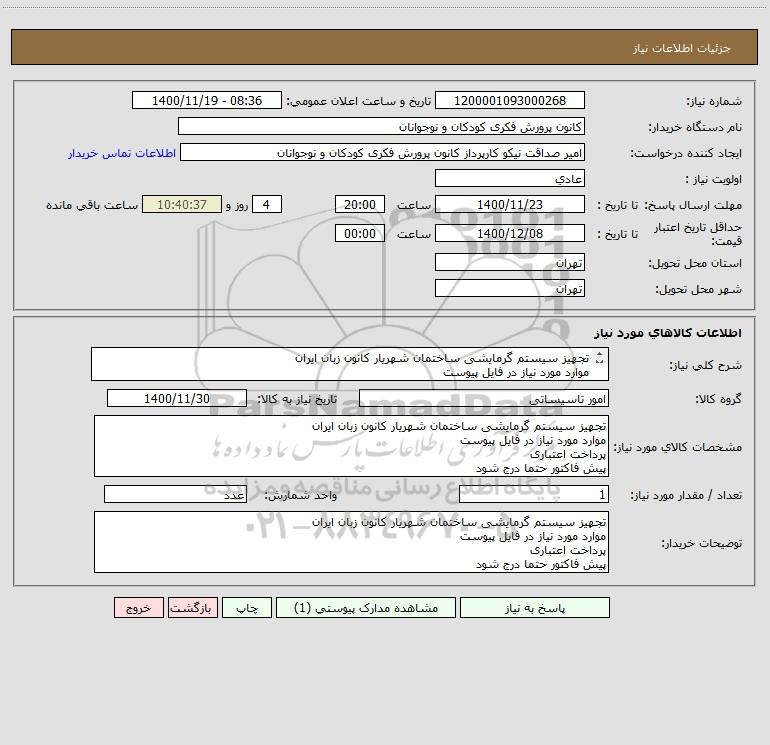Click the تاریخ و ساعت اعلان عمومی label
The height and width of the screenshot is (745, 770).
(359, 101)
